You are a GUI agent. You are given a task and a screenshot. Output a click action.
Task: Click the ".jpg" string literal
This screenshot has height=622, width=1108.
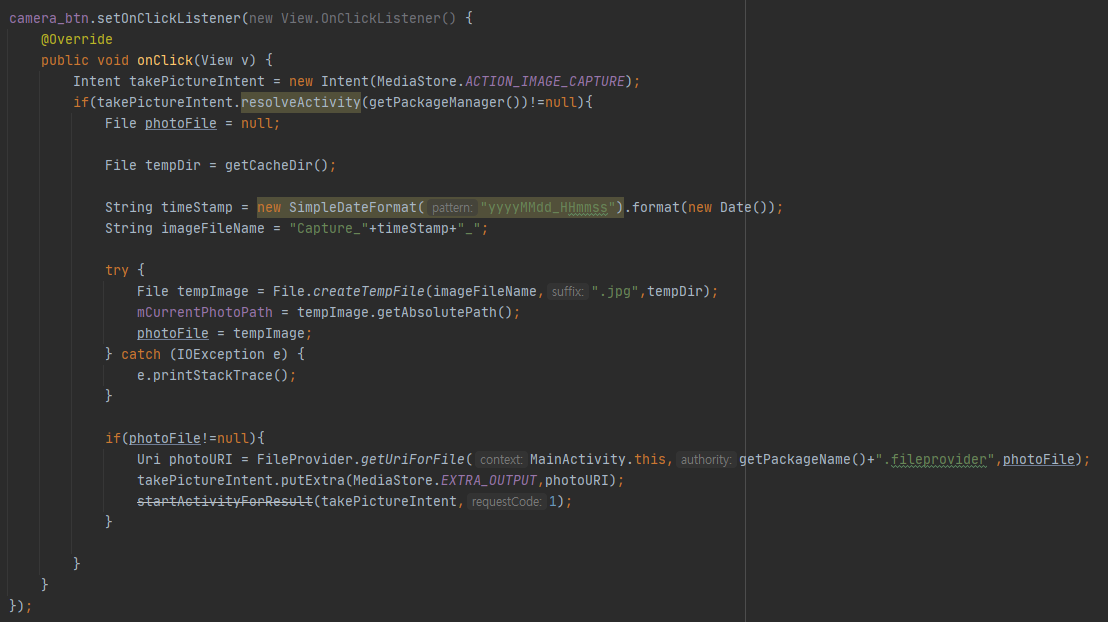pos(615,291)
